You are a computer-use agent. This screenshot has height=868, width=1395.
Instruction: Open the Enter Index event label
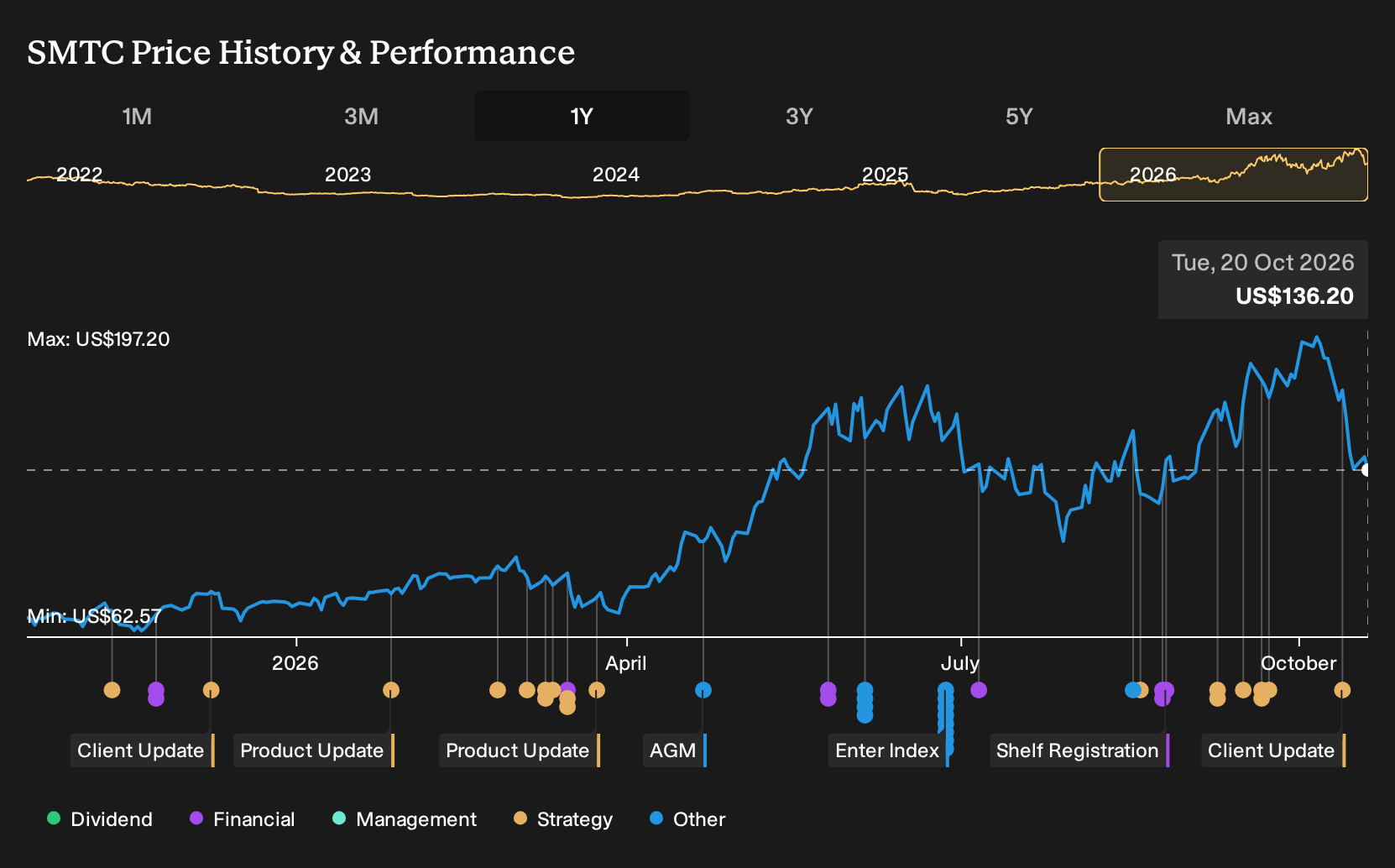coord(888,750)
